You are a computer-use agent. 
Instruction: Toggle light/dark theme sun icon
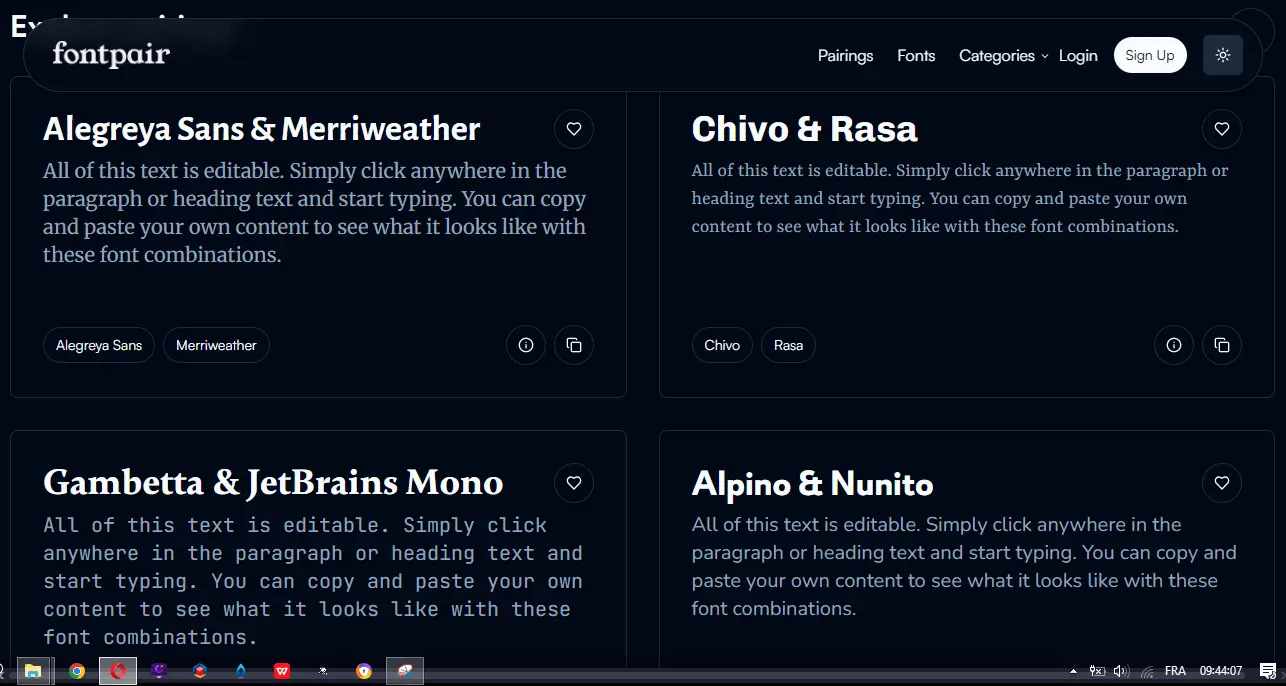point(1223,55)
